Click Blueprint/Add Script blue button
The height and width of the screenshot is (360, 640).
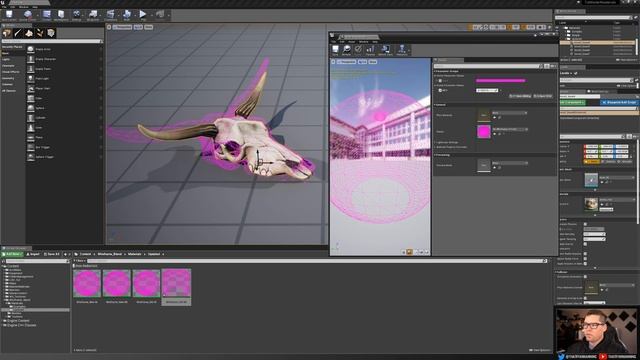[619, 102]
